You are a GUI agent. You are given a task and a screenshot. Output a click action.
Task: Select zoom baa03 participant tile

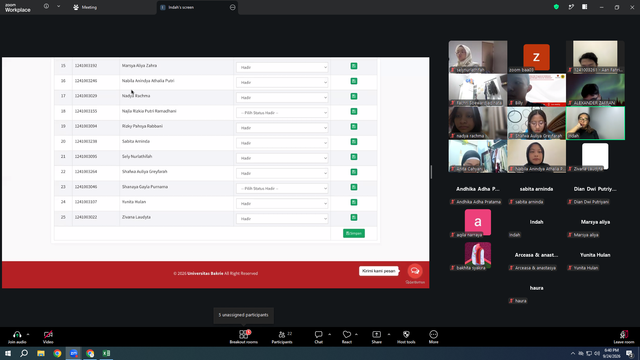coord(536,57)
